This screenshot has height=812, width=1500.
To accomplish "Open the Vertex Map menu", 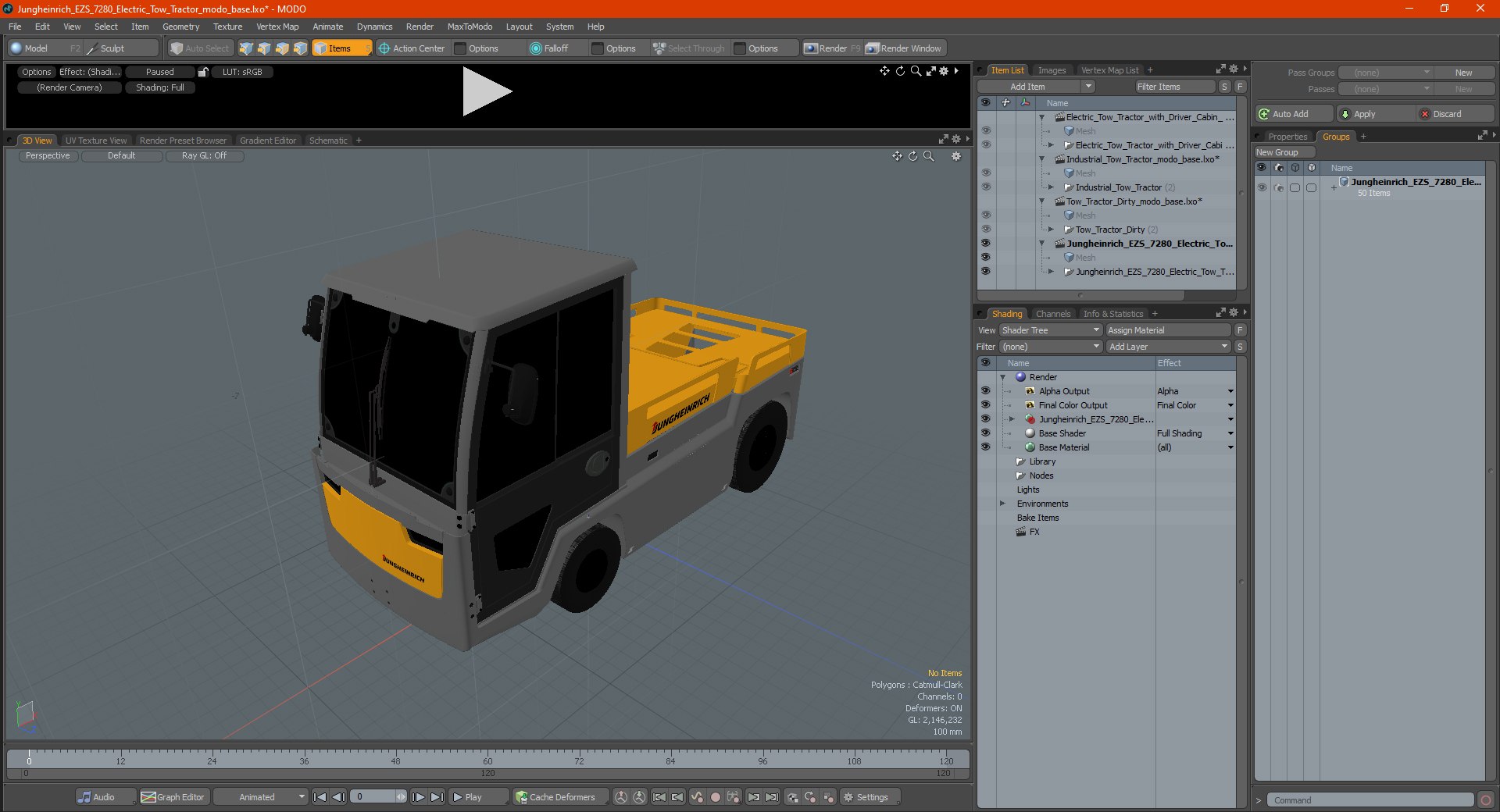I will [277, 27].
